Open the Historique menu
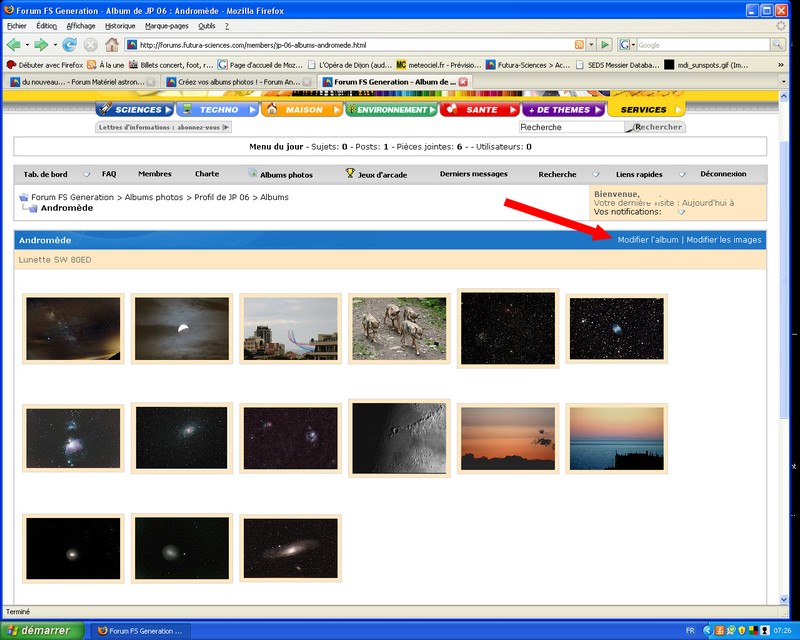Viewport: 800px width, 640px height. pyautogui.click(x=120, y=26)
